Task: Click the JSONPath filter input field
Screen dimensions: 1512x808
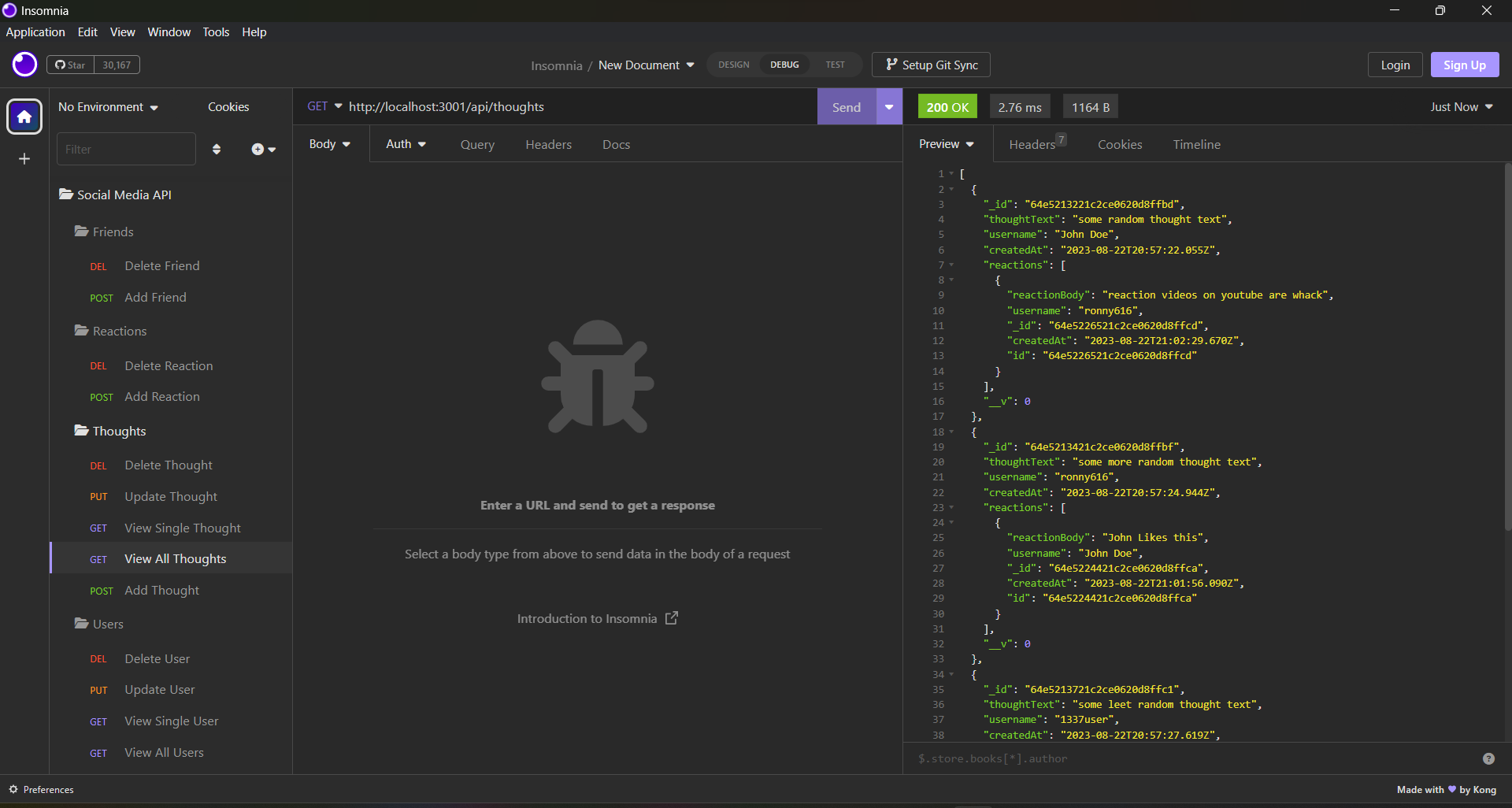Action: click(1102, 758)
